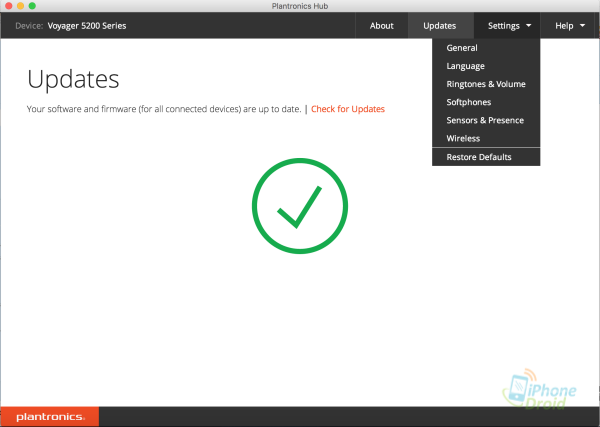Click the up-to-date status message text

[164, 109]
